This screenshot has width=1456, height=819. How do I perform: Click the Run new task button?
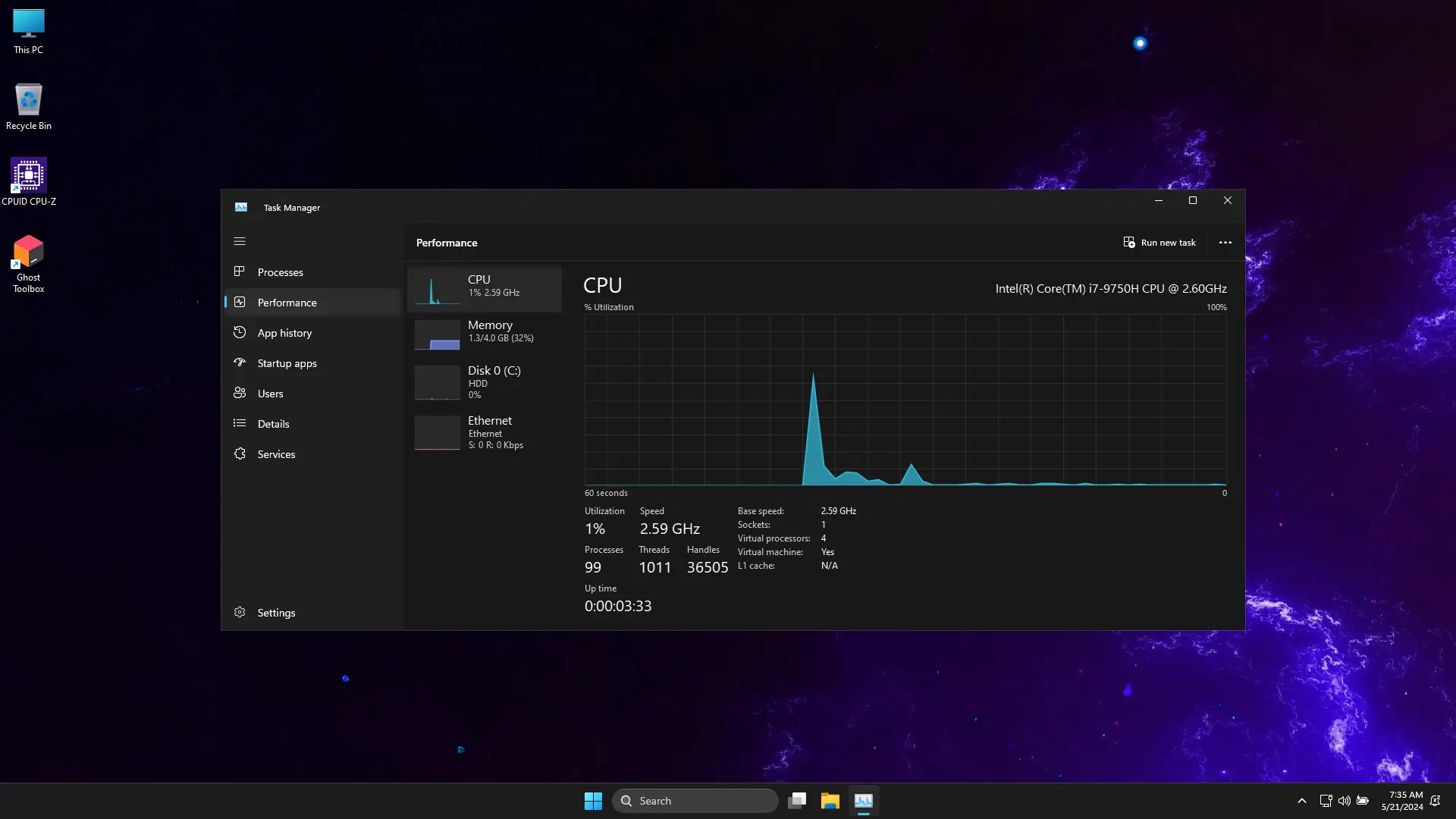(x=1159, y=243)
